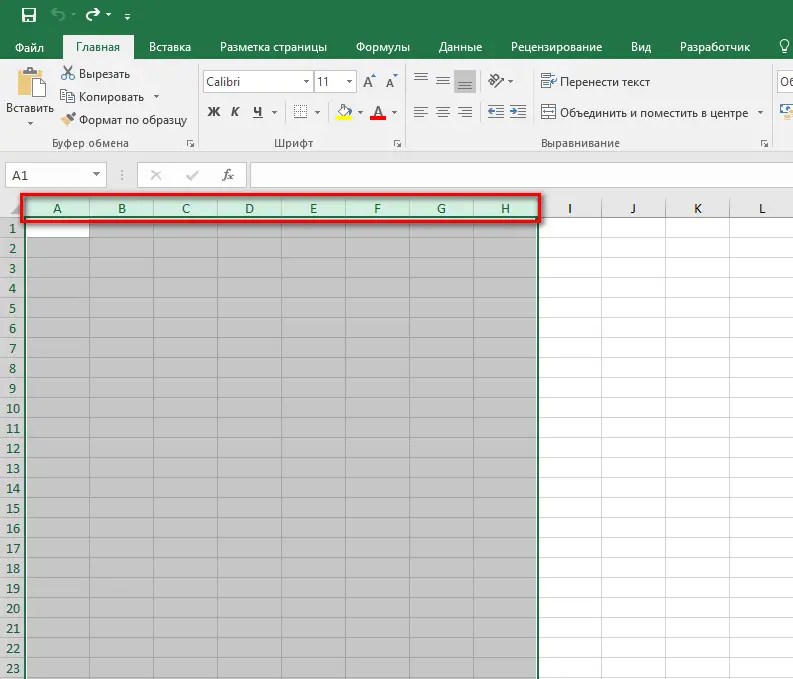
Task: Click the Save icon in quick access toolbar
Action: [29, 15]
